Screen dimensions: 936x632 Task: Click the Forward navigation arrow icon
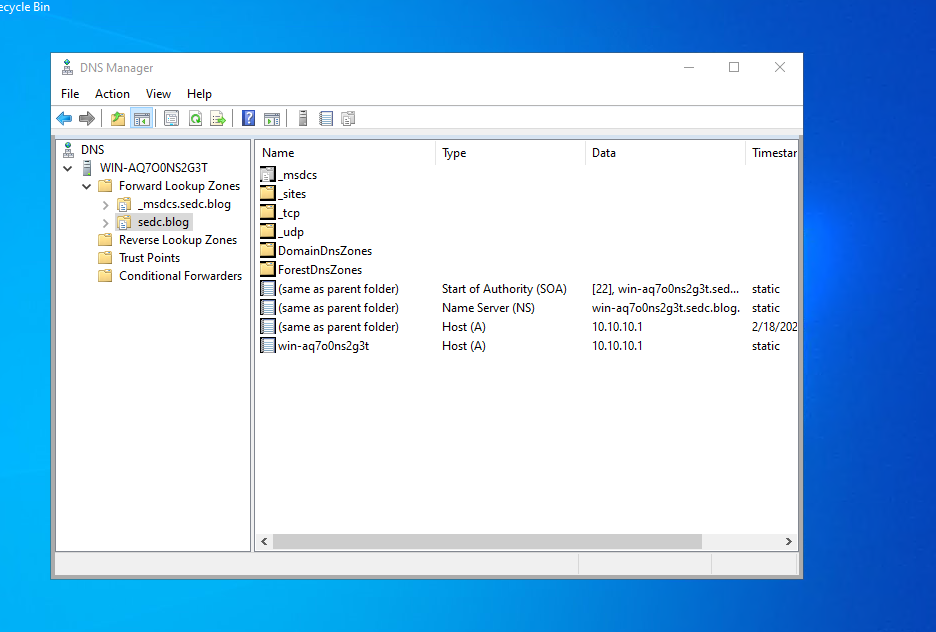click(x=87, y=118)
